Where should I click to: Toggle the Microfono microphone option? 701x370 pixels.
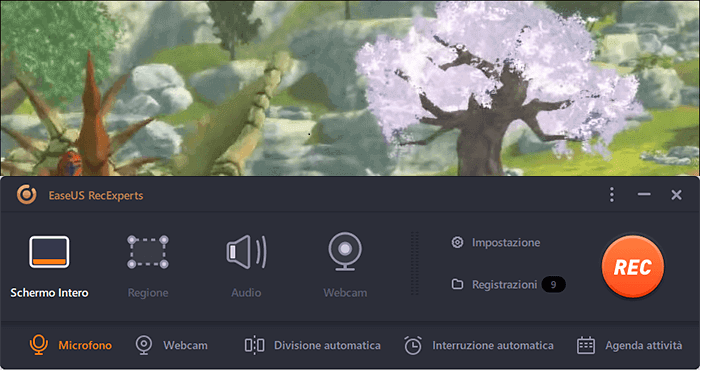coord(71,345)
